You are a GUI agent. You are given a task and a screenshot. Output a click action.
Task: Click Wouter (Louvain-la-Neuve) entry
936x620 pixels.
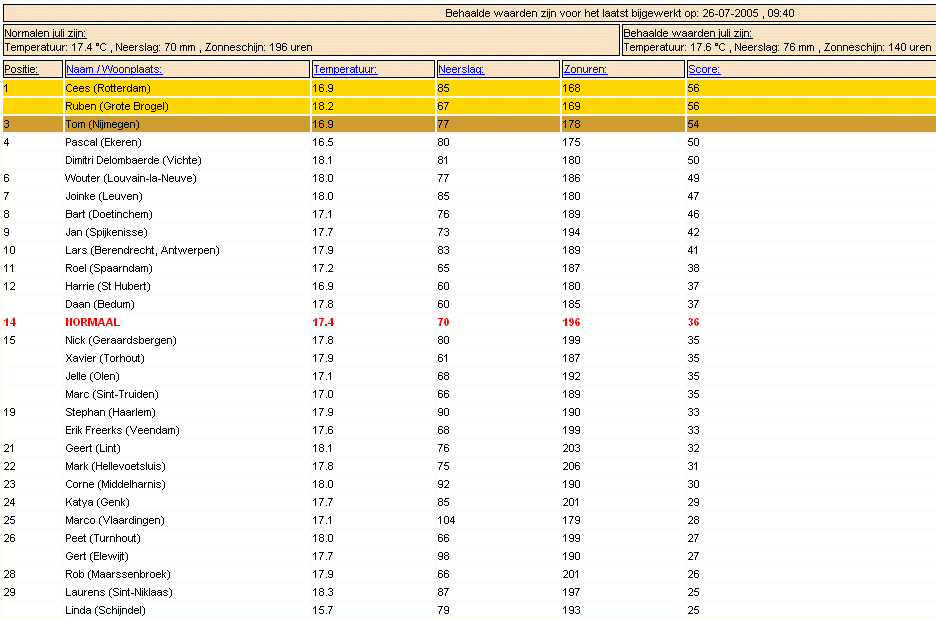pyautogui.click(x=131, y=178)
